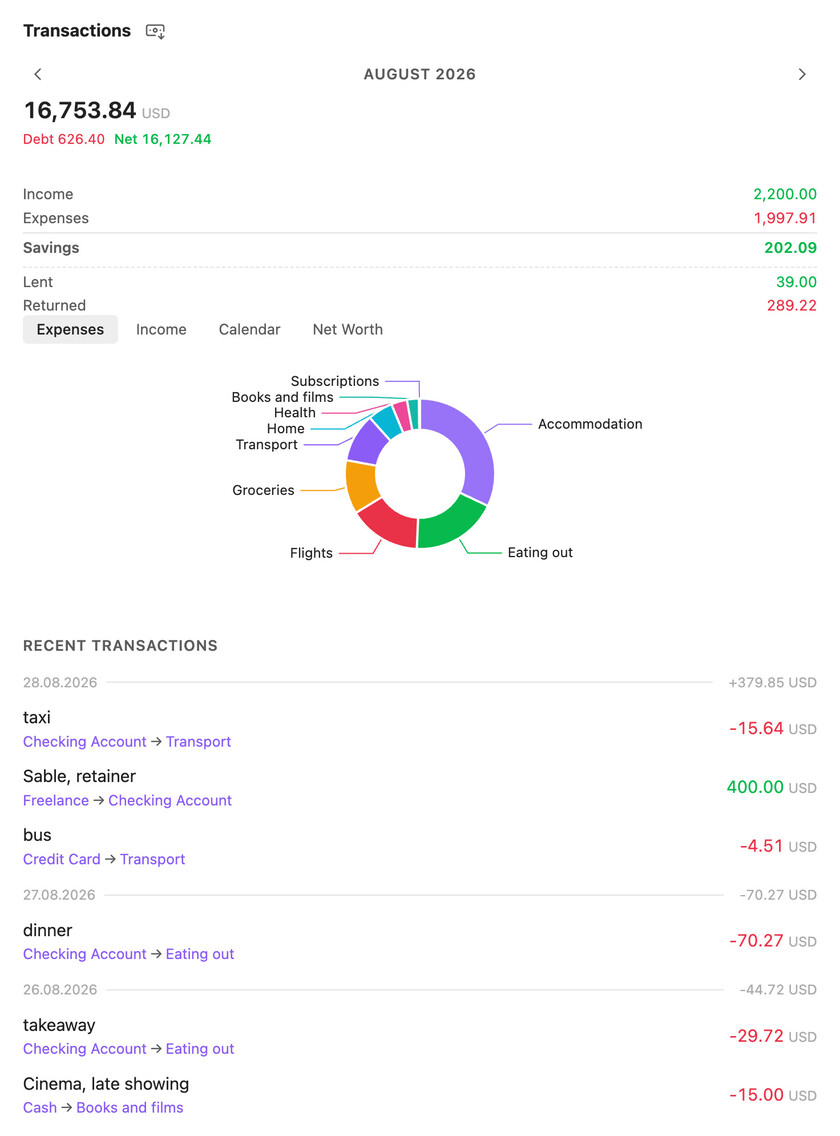Click the Income amount 2,200.00

click(785, 194)
